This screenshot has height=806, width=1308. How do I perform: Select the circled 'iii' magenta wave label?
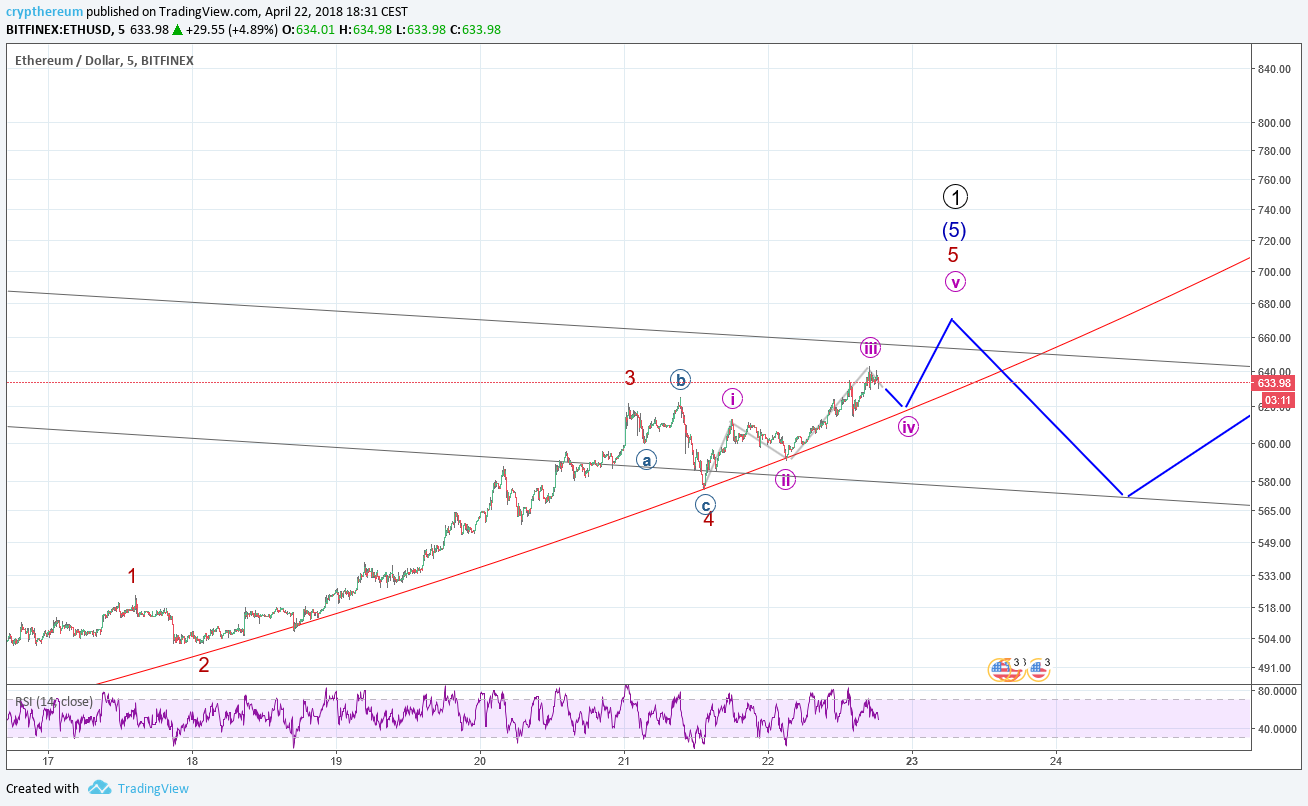coord(870,348)
